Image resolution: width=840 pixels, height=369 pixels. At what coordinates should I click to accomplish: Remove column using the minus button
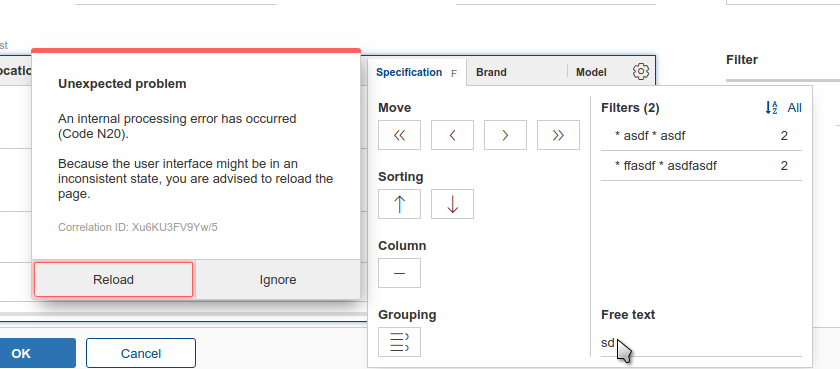tap(399, 273)
